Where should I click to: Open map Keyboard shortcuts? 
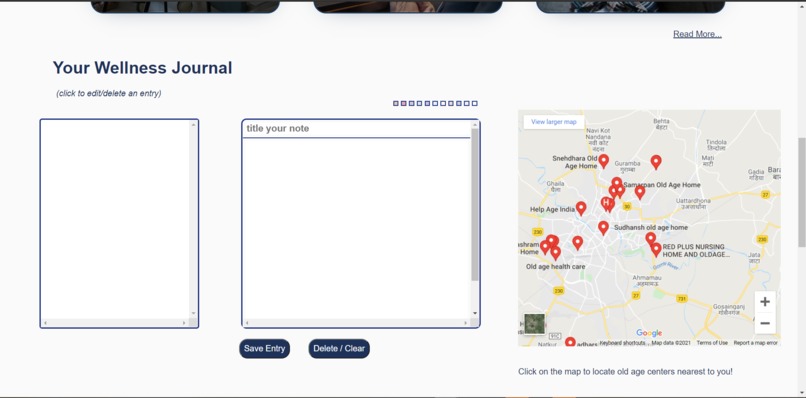click(622, 343)
